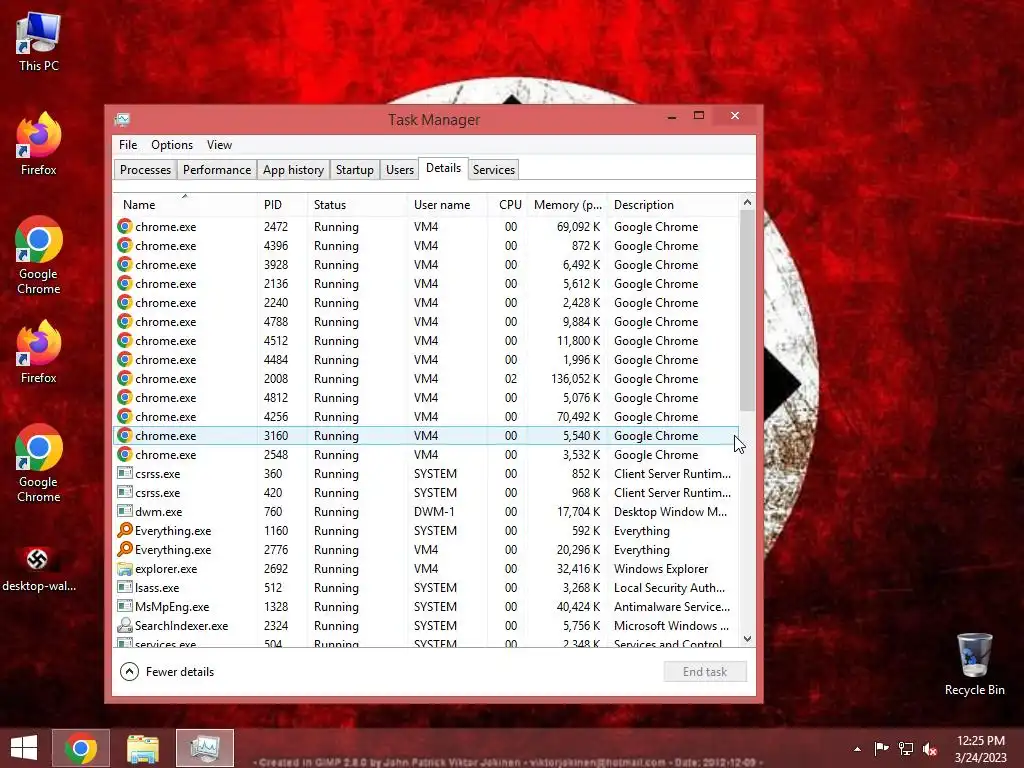
Task: Open the File menu
Action: click(128, 145)
